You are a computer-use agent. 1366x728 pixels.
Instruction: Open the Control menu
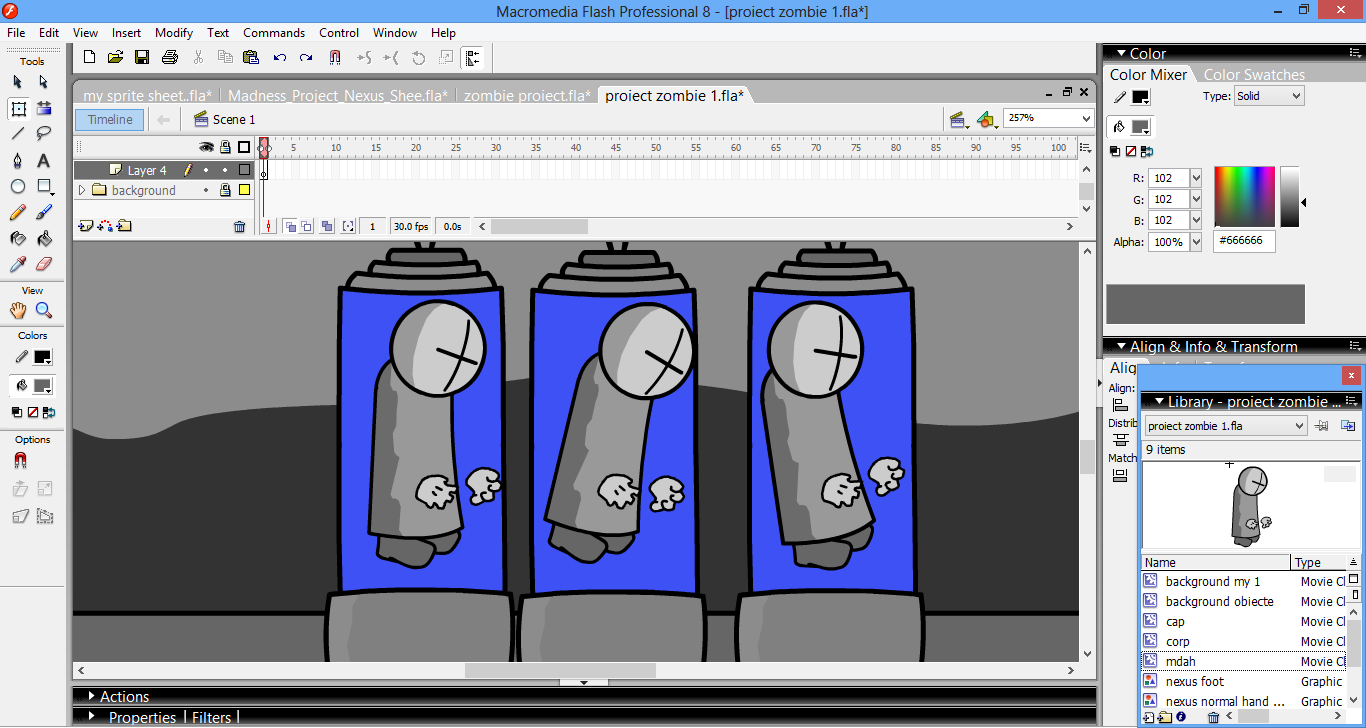339,33
